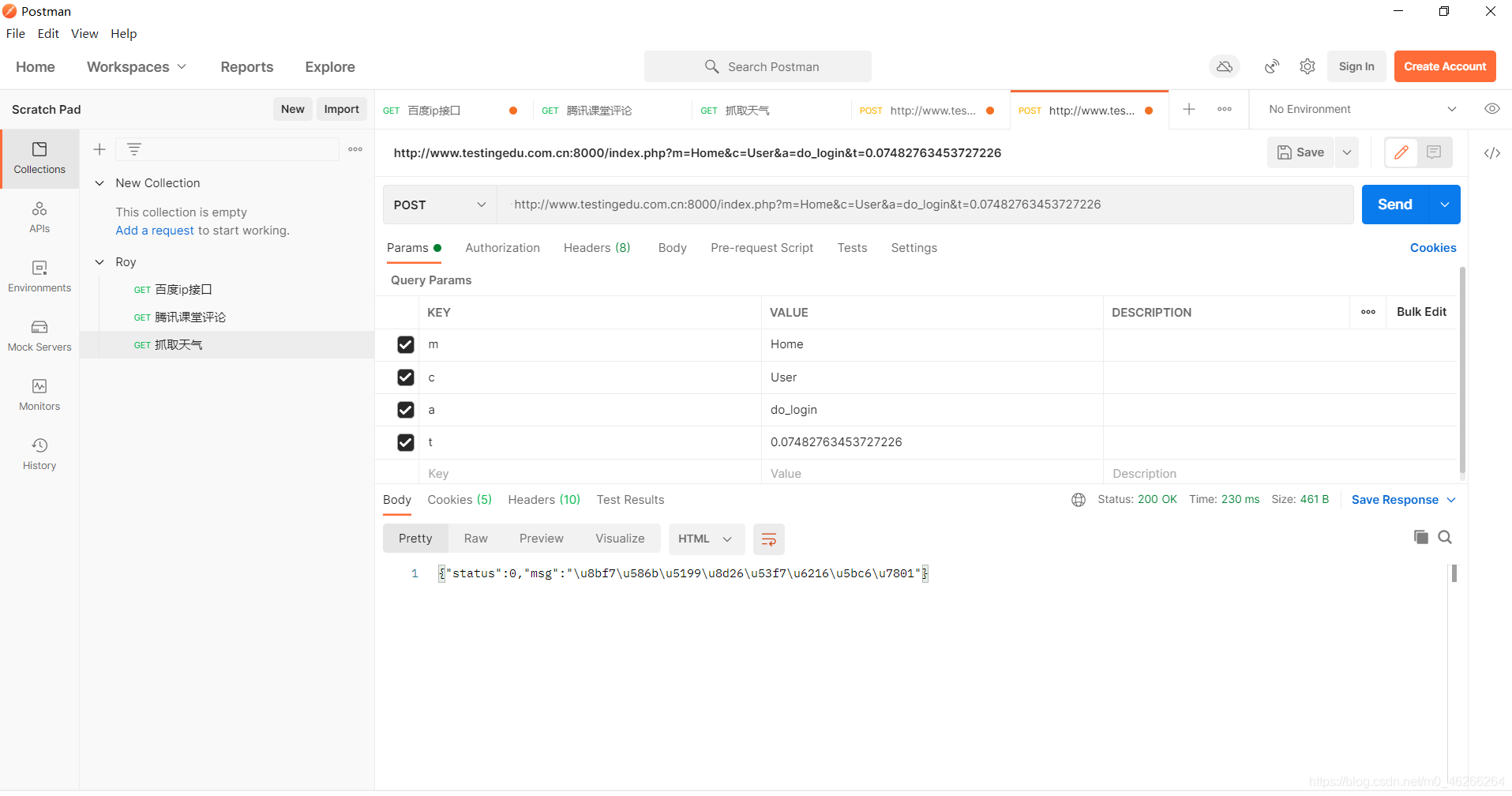Search within response body magnifier icon
Image resolution: width=1512 pixels, height=796 pixels.
(x=1445, y=537)
